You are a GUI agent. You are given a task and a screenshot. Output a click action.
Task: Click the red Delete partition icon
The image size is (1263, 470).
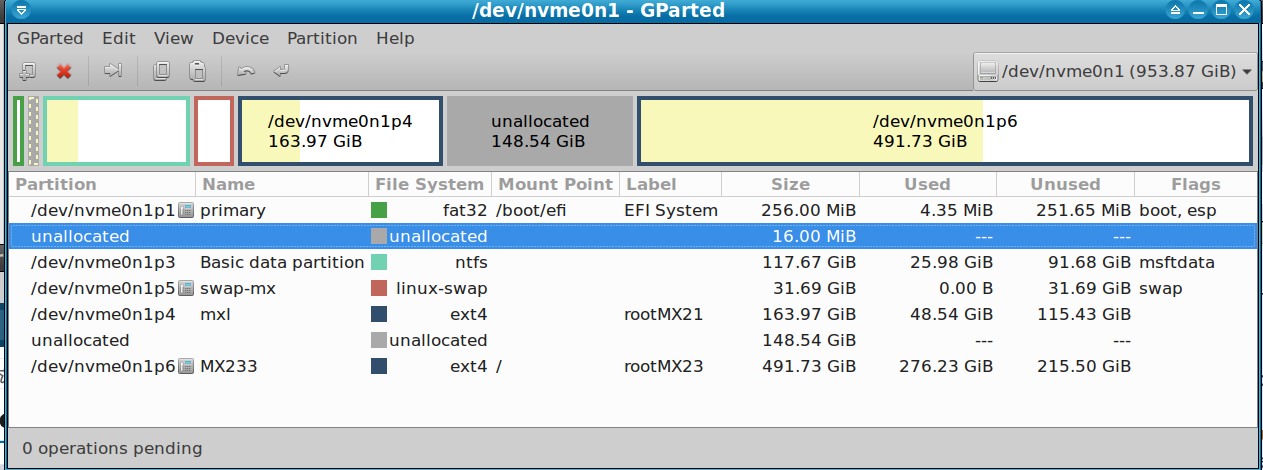coord(64,71)
